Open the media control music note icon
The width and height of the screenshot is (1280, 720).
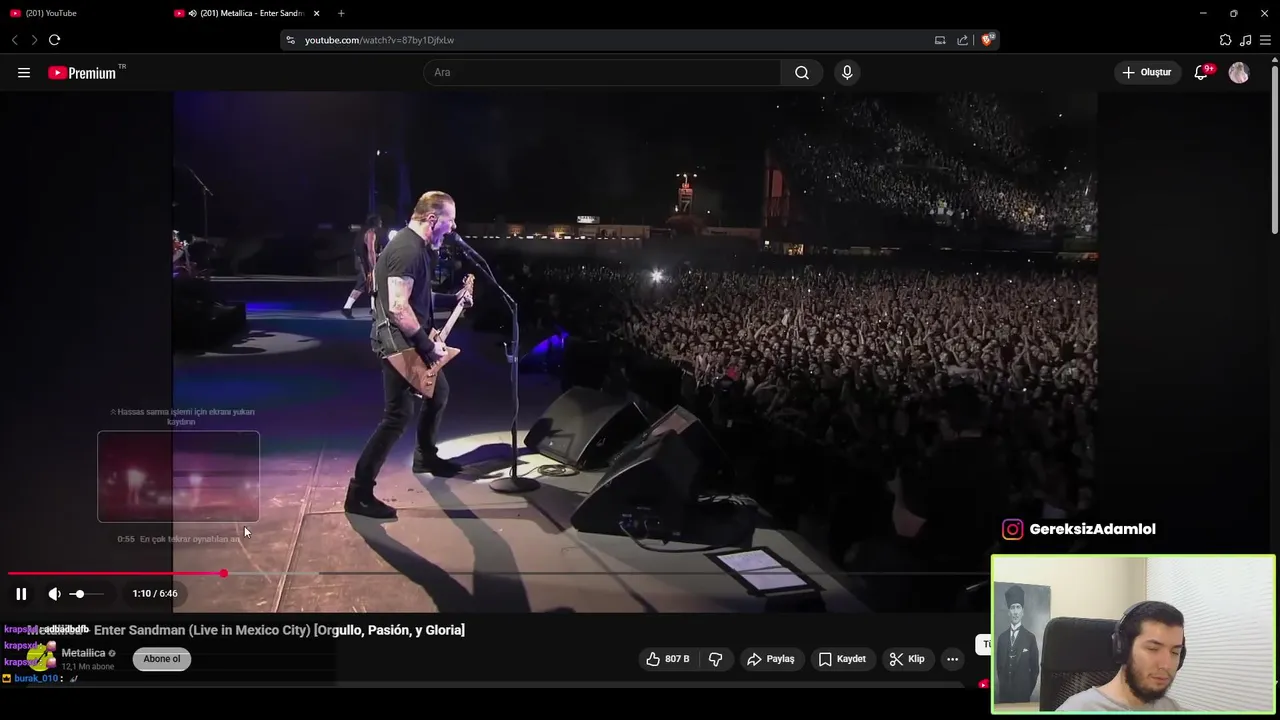tap(1245, 40)
